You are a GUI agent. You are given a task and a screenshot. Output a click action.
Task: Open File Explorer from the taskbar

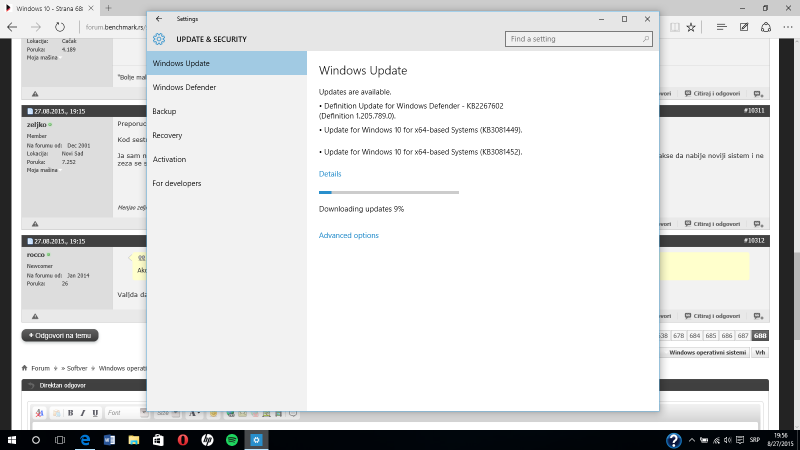(134, 440)
